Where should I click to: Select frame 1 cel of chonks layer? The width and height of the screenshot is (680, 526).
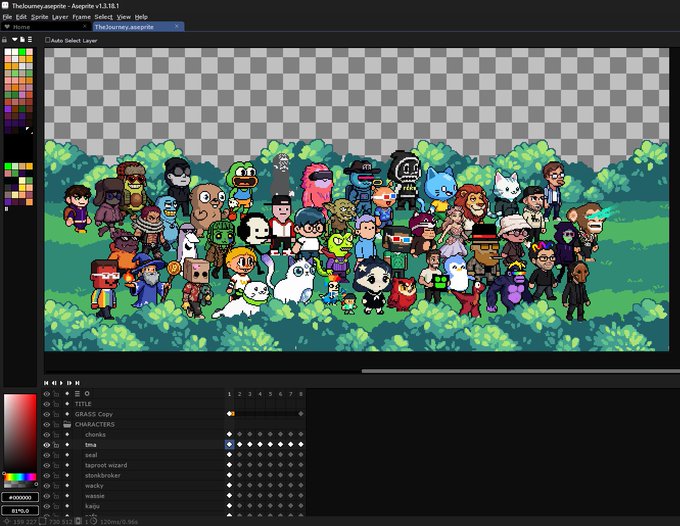pyautogui.click(x=229, y=435)
